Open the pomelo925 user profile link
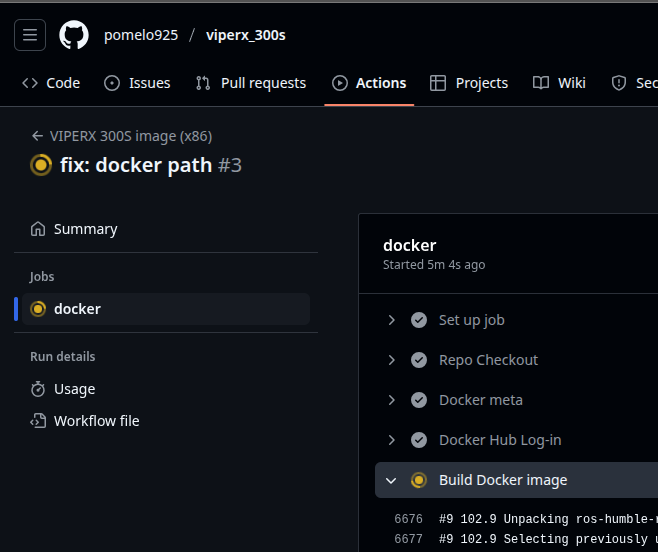 pyautogui.click(x=141, y=35)
